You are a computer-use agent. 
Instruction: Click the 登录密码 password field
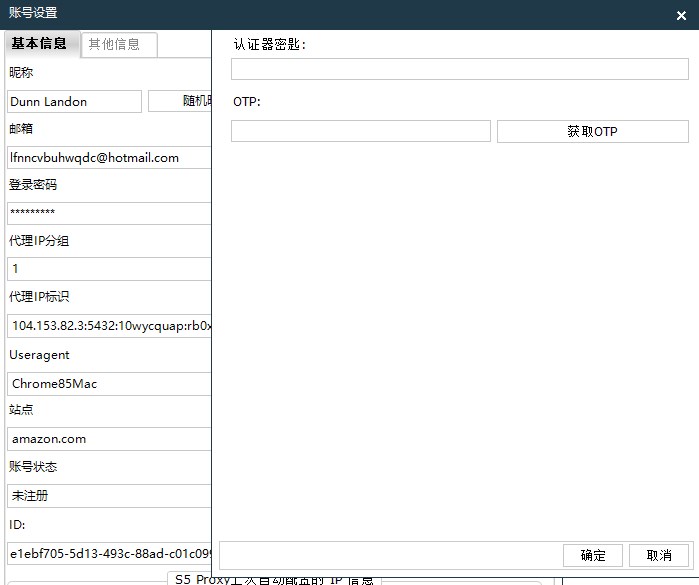(x=109, y=213)
